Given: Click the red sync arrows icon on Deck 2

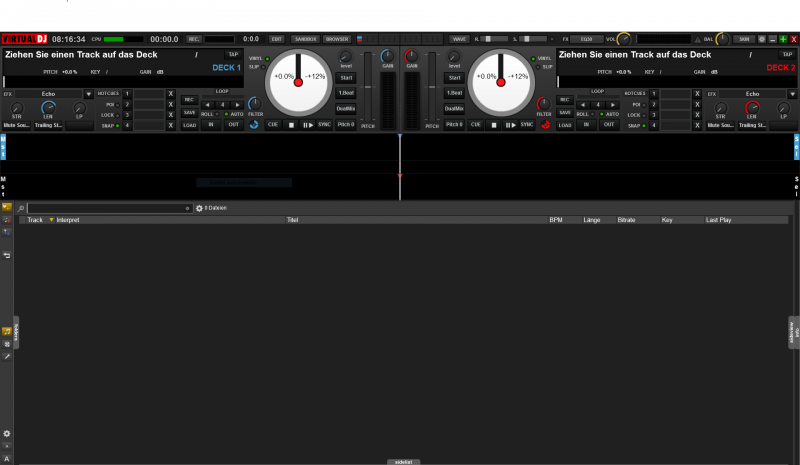Looking at the screenshot, I should [x=545, y=125].
